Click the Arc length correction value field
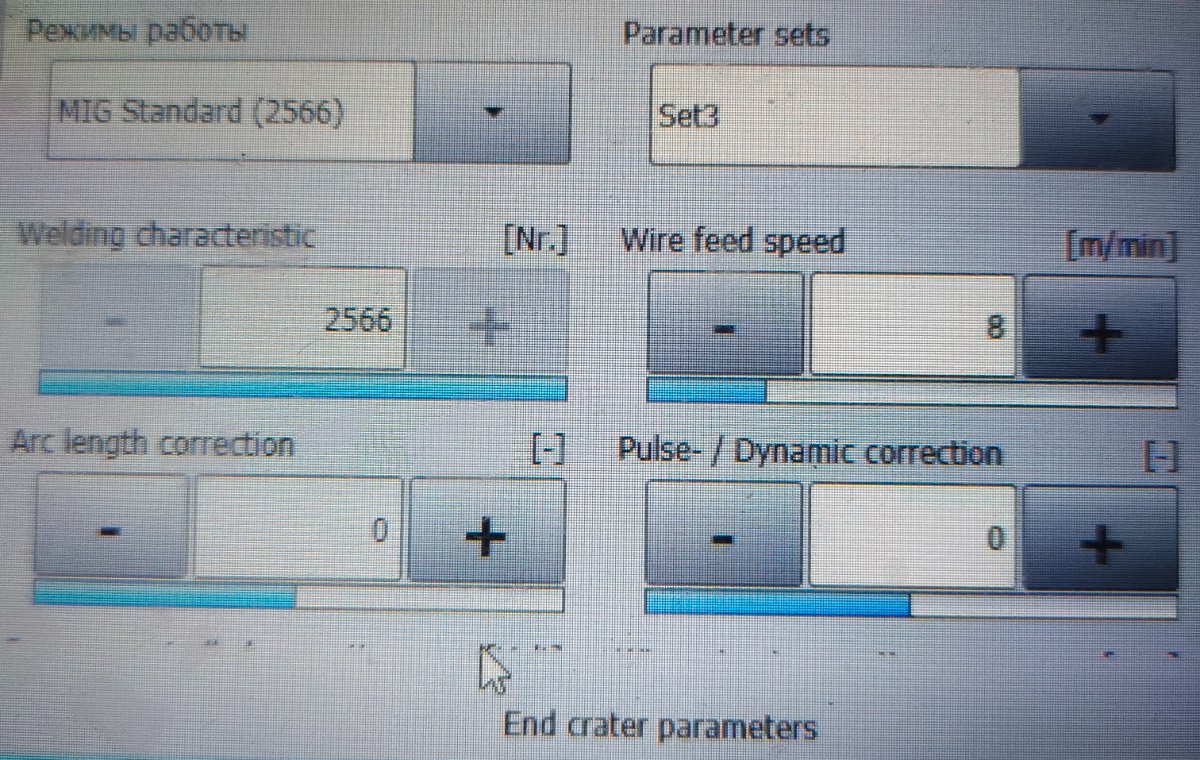 (298, 529)
